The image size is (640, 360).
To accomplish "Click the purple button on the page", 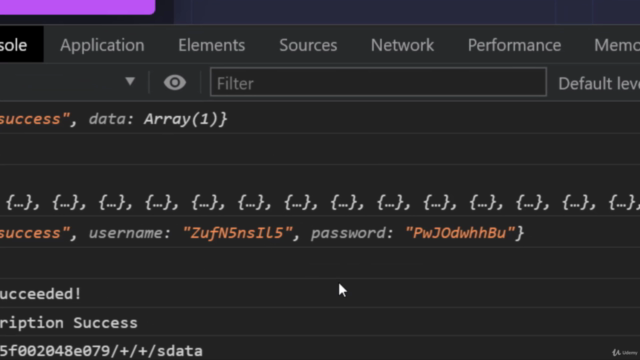I will tap(78, 7).
